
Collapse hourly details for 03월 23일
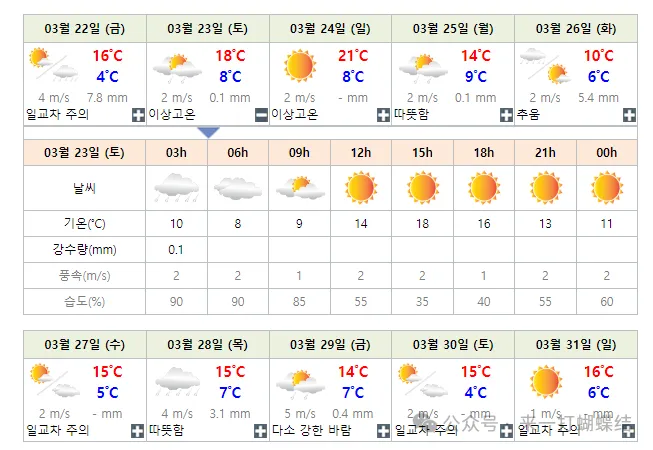259,115
